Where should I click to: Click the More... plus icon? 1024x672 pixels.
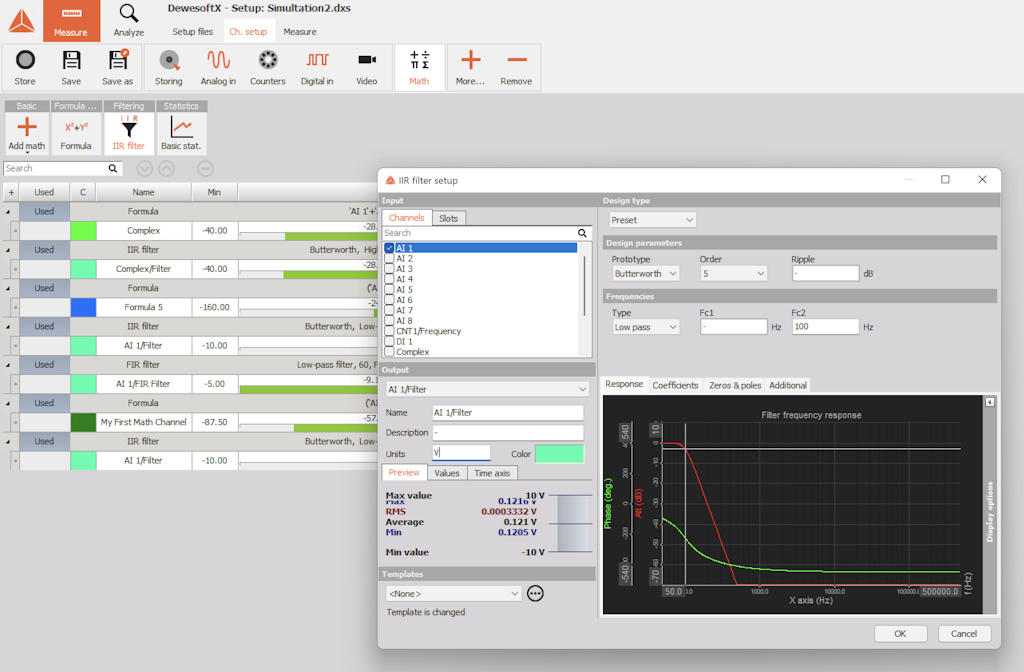click(x=470, y=60)
